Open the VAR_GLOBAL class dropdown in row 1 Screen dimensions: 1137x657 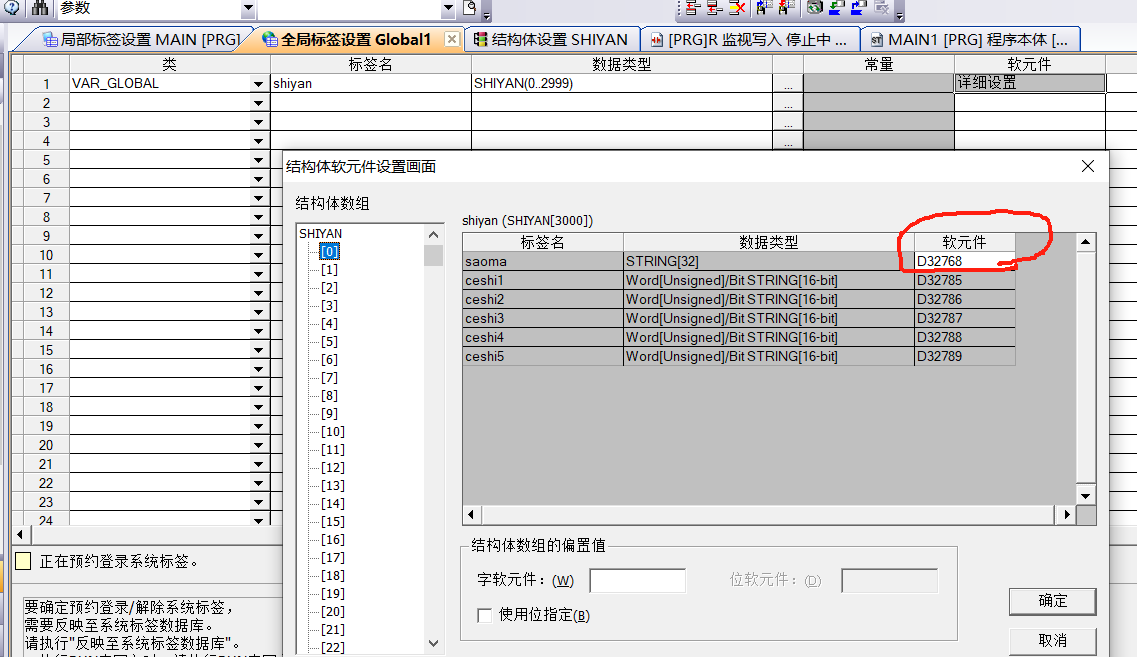[259, 85]
